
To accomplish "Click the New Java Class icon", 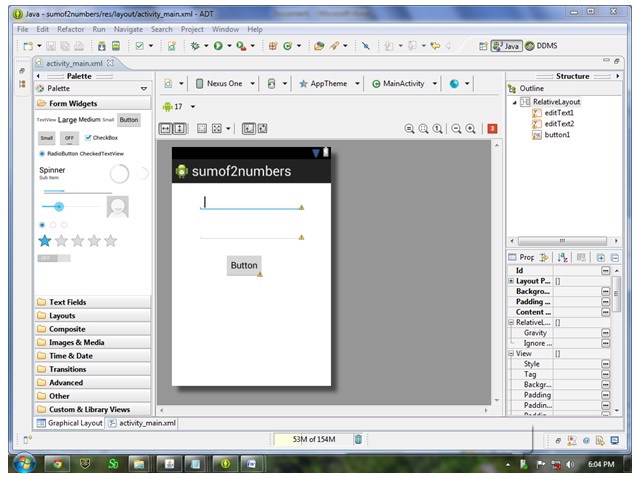I will coord(288,46).
